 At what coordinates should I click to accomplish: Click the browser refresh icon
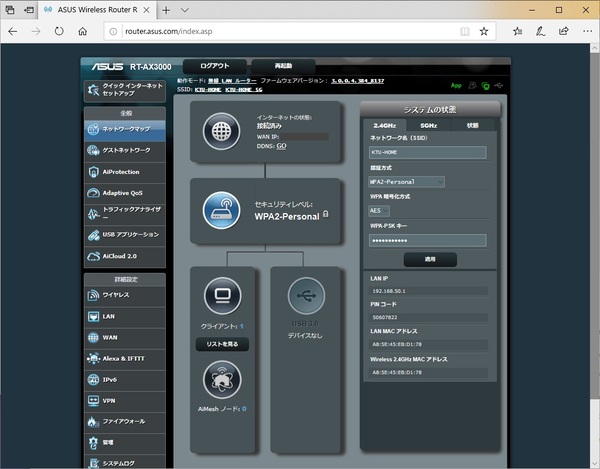tap(62, 31)
